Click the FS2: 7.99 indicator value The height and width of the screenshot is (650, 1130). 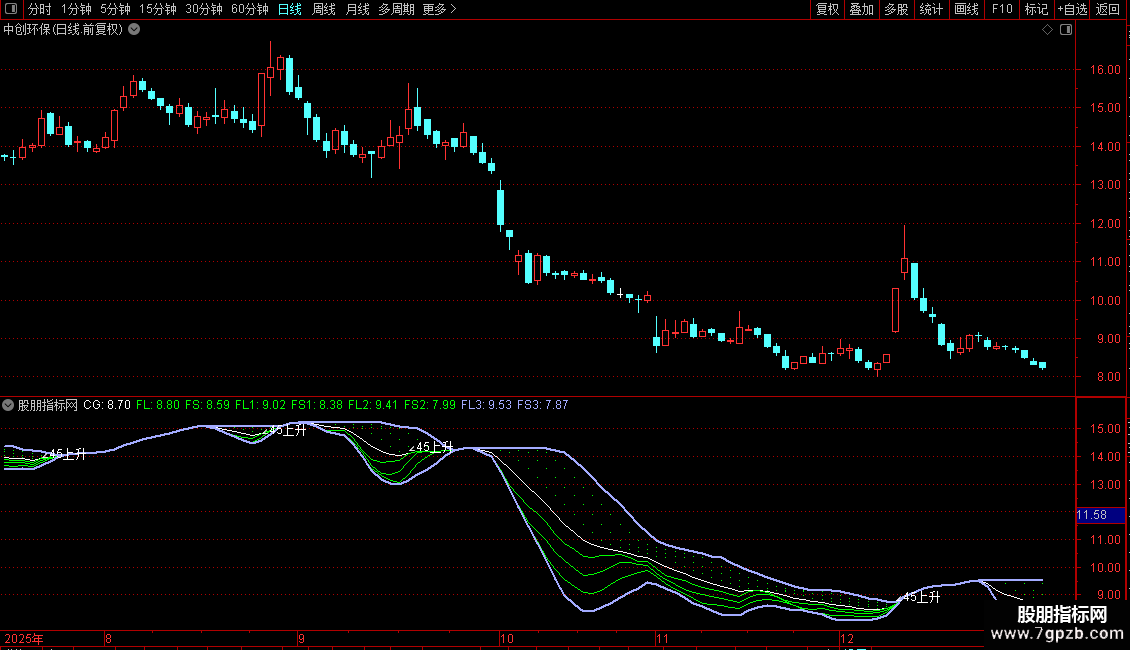(x=430, y=405)
